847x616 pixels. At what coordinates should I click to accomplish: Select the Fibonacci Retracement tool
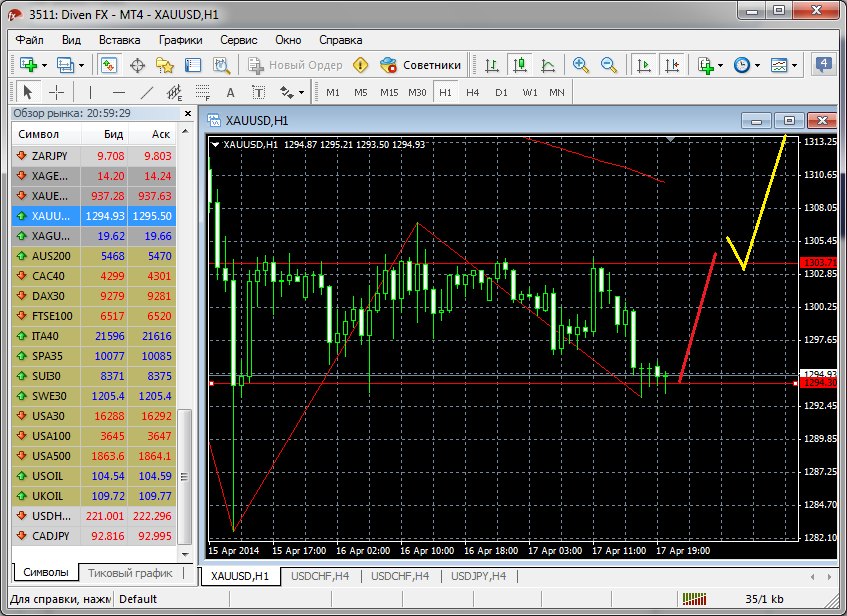(203, 92)
